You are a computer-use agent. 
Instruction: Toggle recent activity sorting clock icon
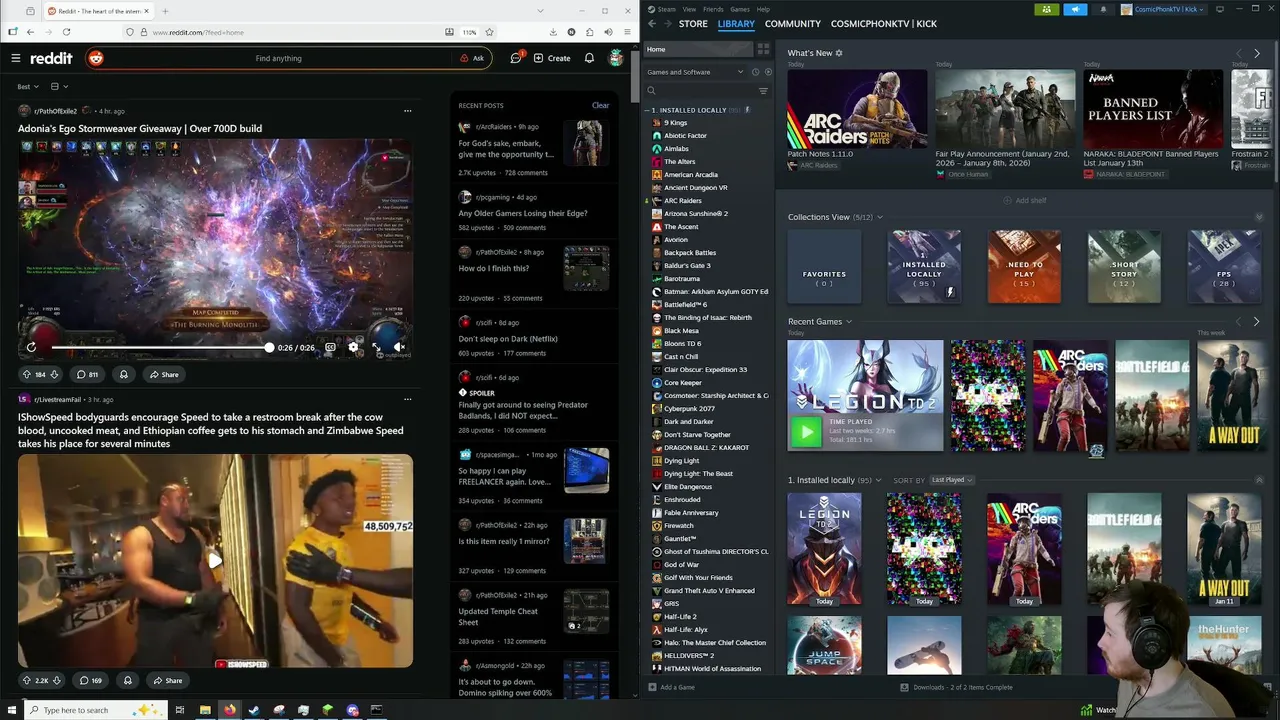755,72
